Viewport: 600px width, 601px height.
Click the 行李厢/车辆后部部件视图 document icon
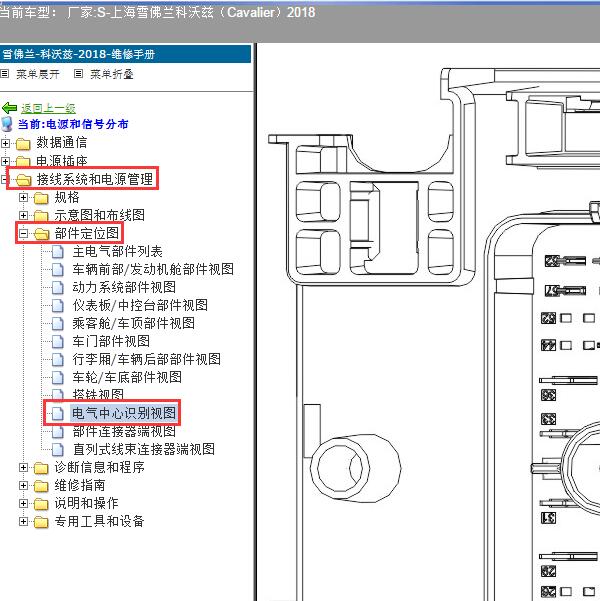tap(58, 360)
